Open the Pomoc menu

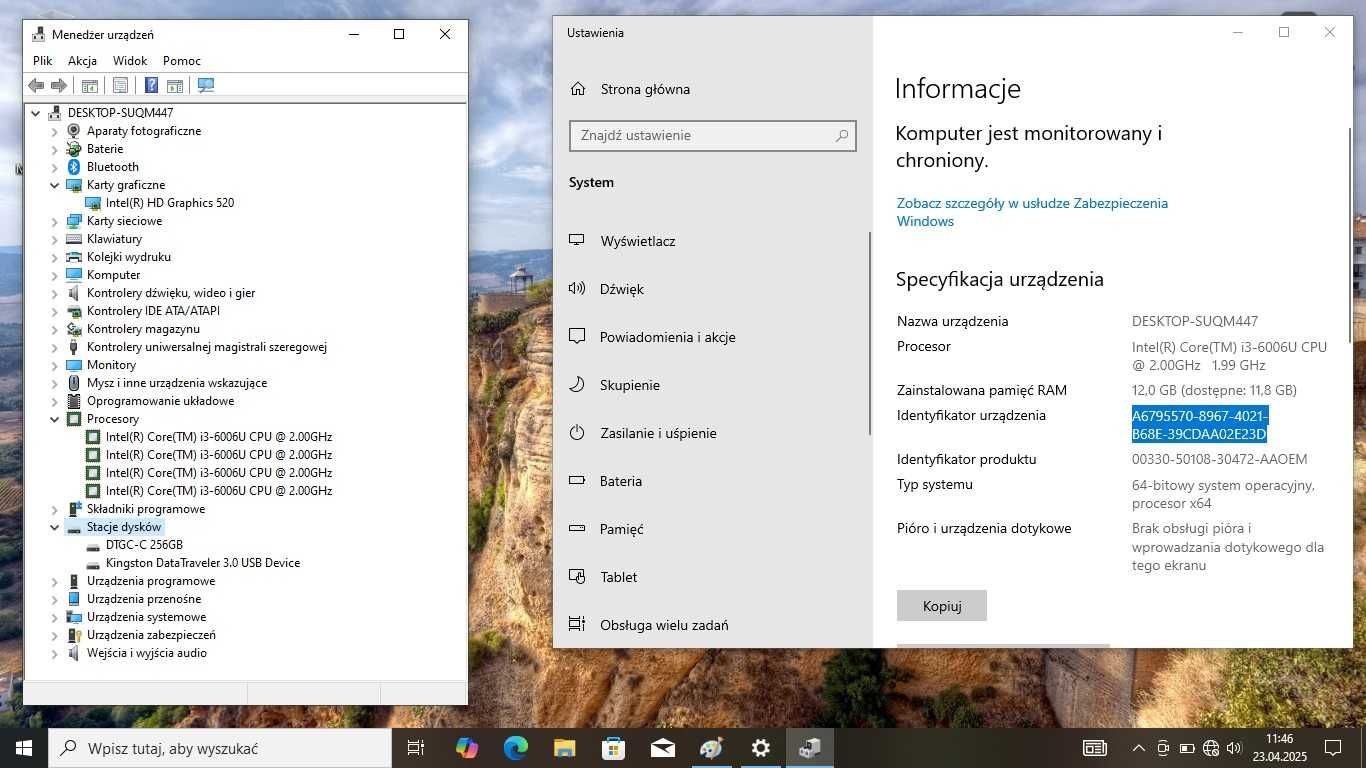point(182,61)
